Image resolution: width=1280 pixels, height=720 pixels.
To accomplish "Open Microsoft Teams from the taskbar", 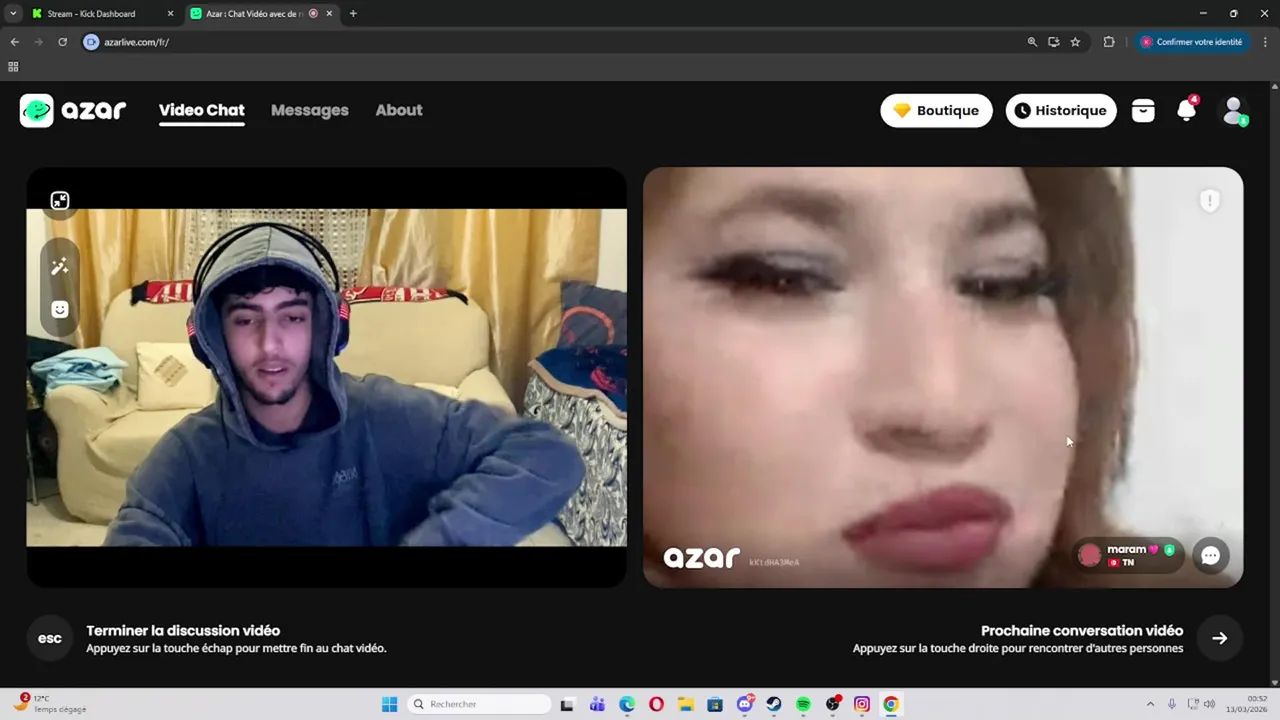I will click(x=597, y=704).
